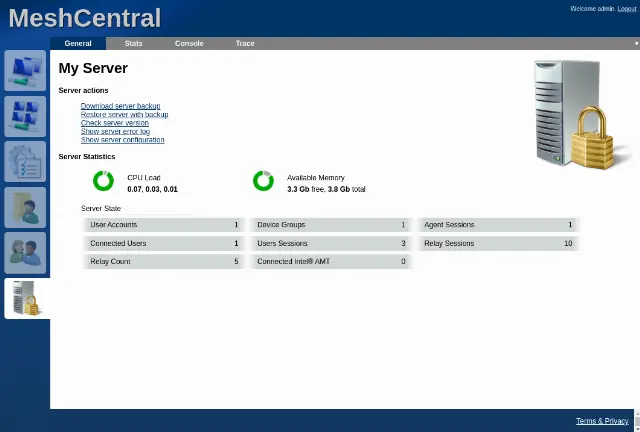
Task: Click the Welcome admin text
Action: tap(593, 9)
